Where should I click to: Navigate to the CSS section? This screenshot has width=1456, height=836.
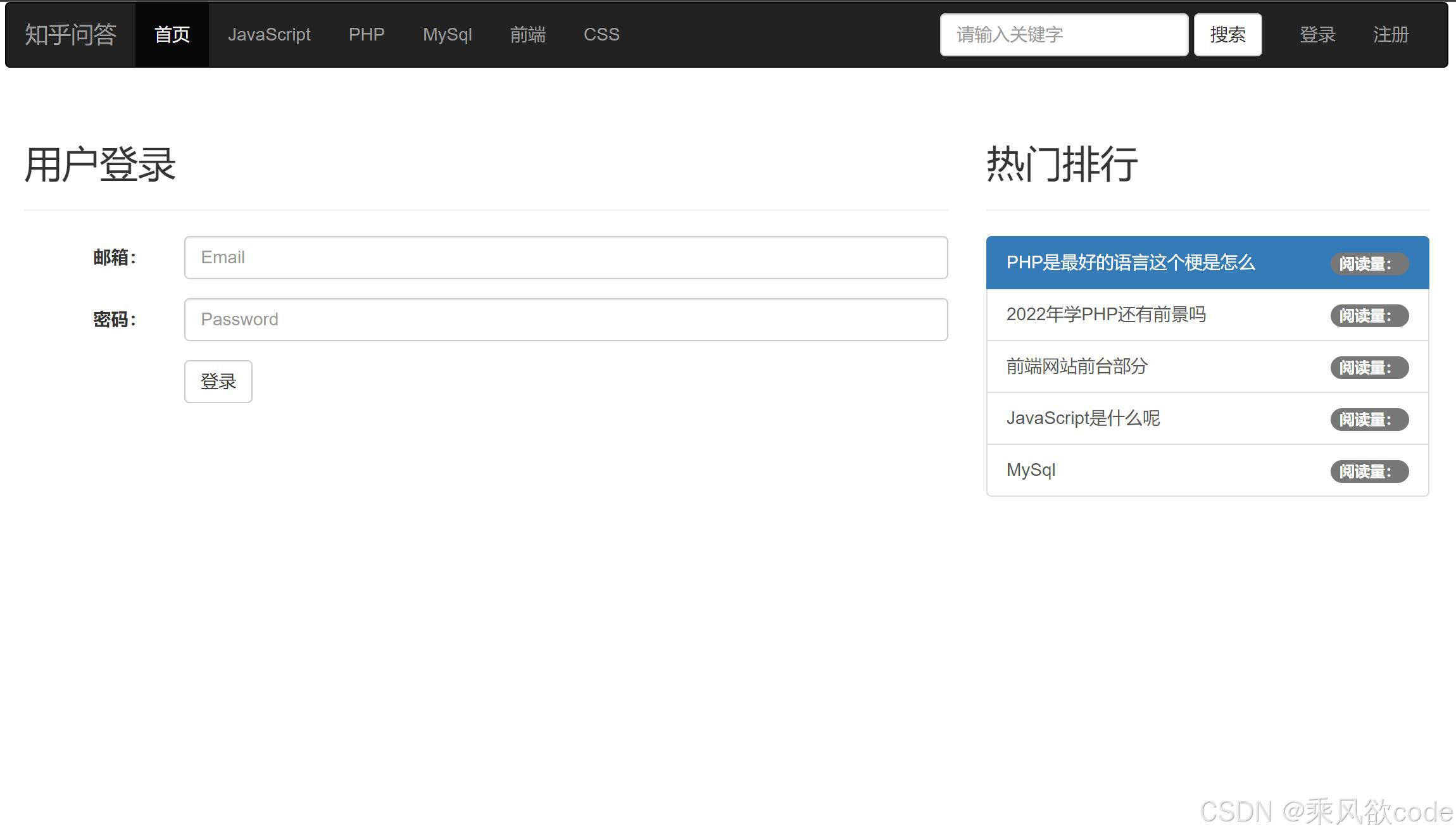pyautogui.click(x=601, y=34)
